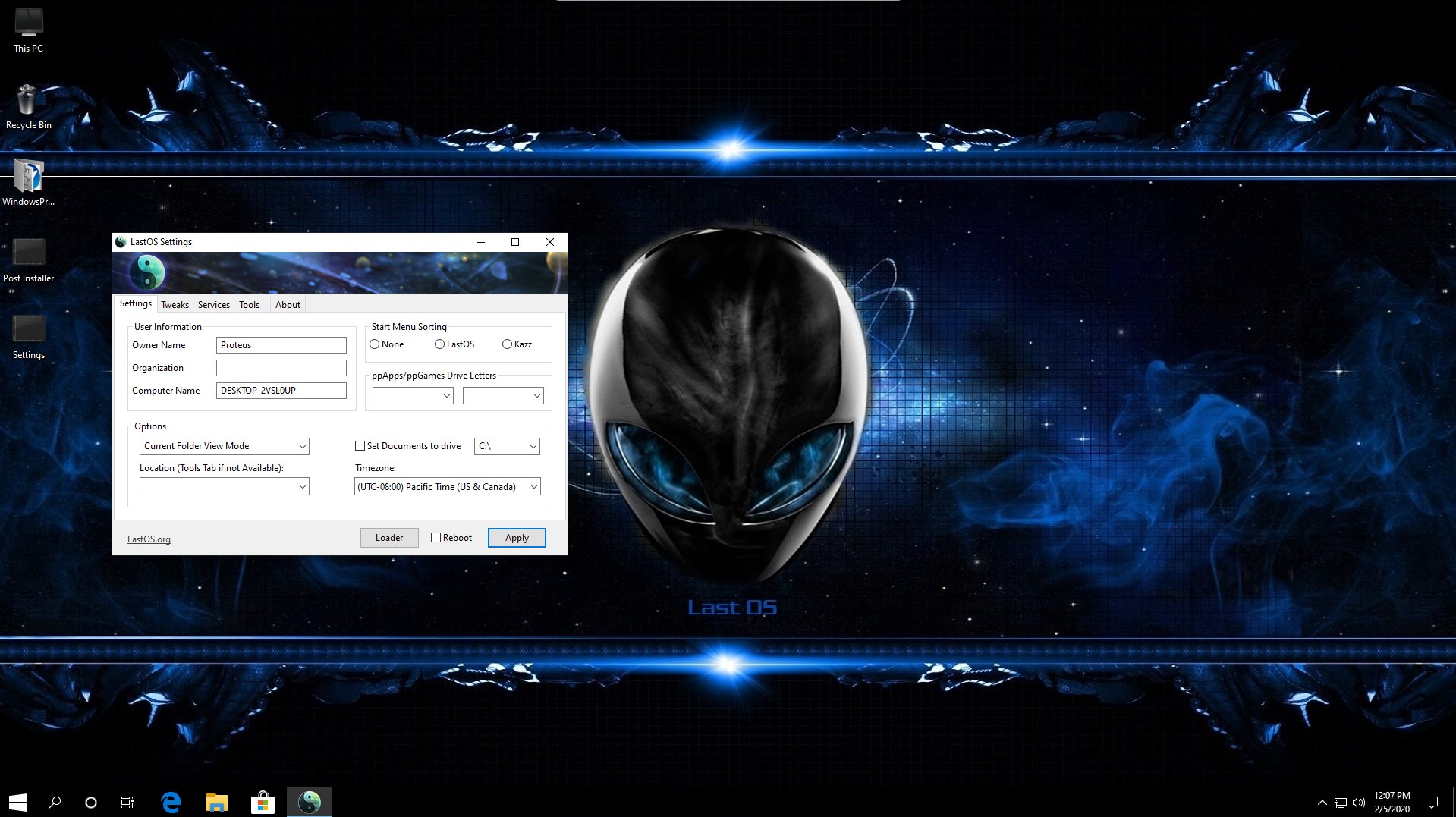Open taskbar clock showing 12:07 PM

click(x=1392, y=803)
